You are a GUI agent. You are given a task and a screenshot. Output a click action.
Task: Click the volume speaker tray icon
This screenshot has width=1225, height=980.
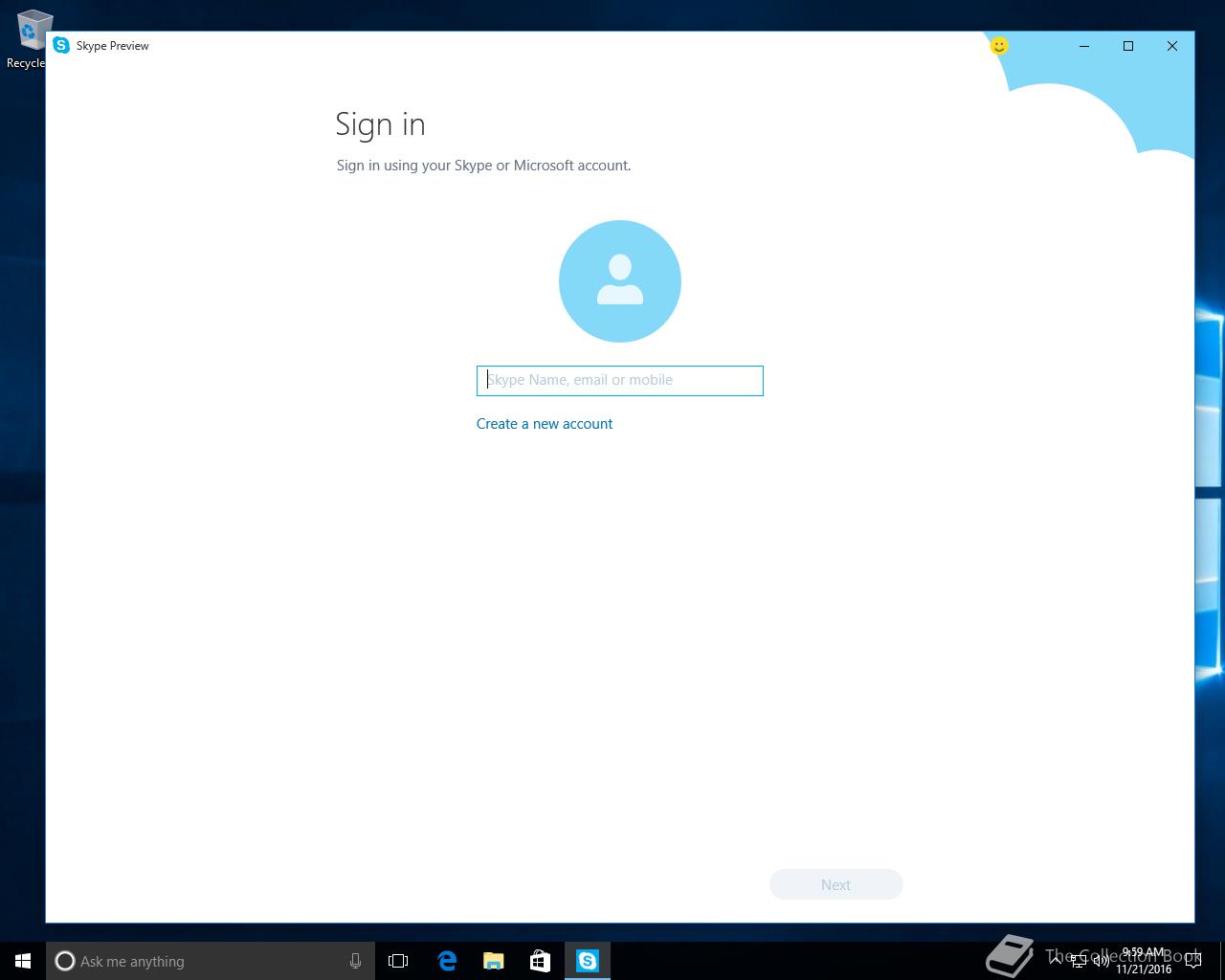click(1101, 961)
